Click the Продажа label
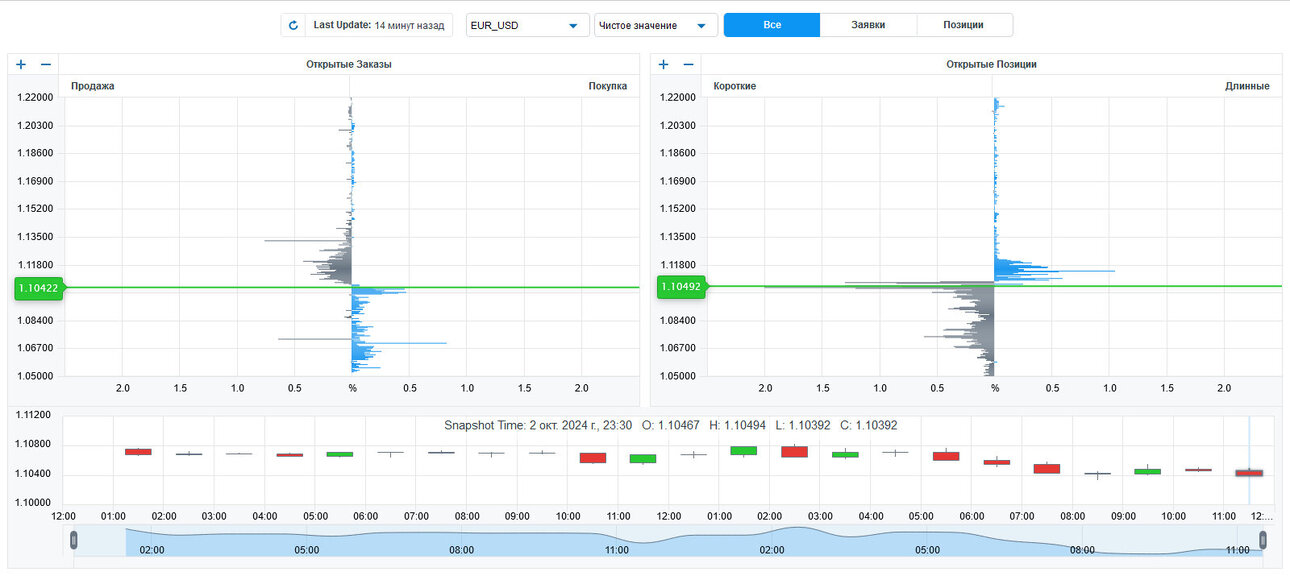The width and height of the screenshot is (1290, 580). point(92,86)
